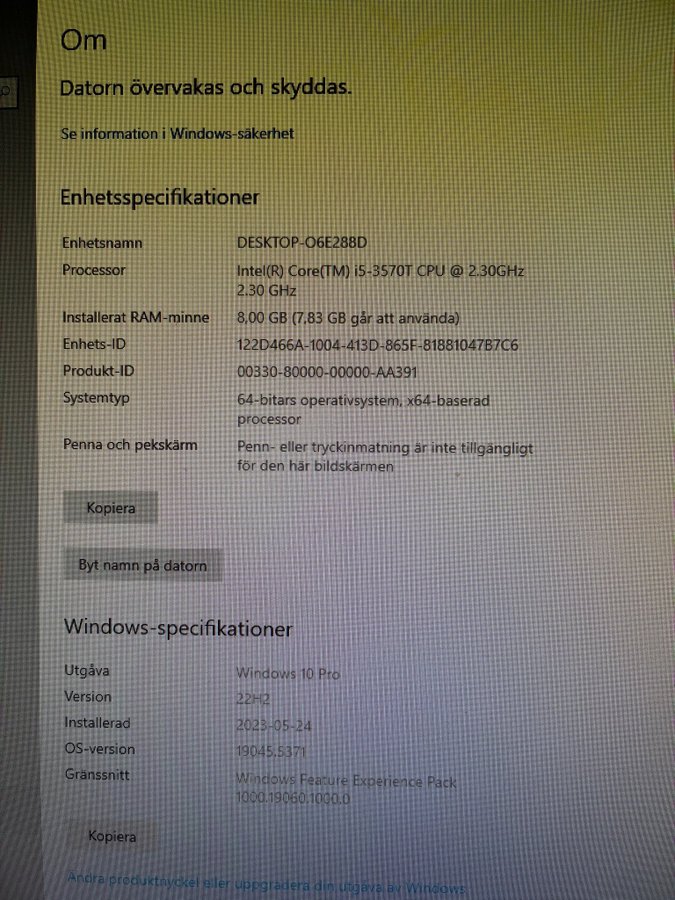675x900 pixels.
Task: Click the Intel Core i5-3570T processor value
Action: click(380, 271)
